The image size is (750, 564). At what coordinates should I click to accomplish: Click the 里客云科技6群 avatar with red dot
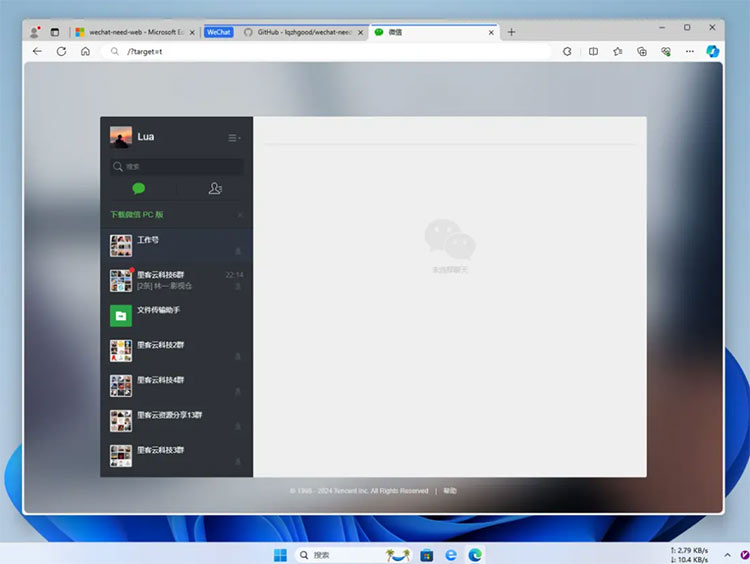[121, 281]
